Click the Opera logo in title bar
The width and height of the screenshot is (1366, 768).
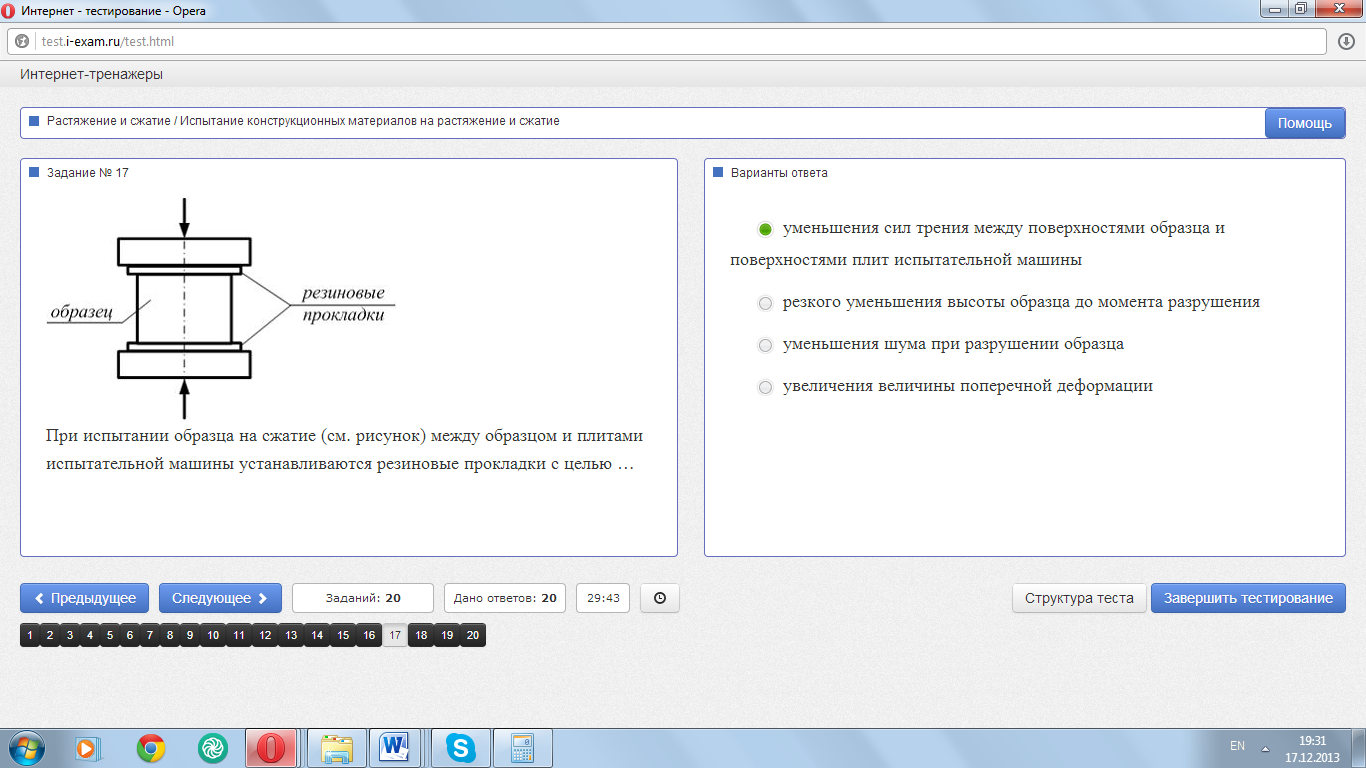tap(9, 9)
